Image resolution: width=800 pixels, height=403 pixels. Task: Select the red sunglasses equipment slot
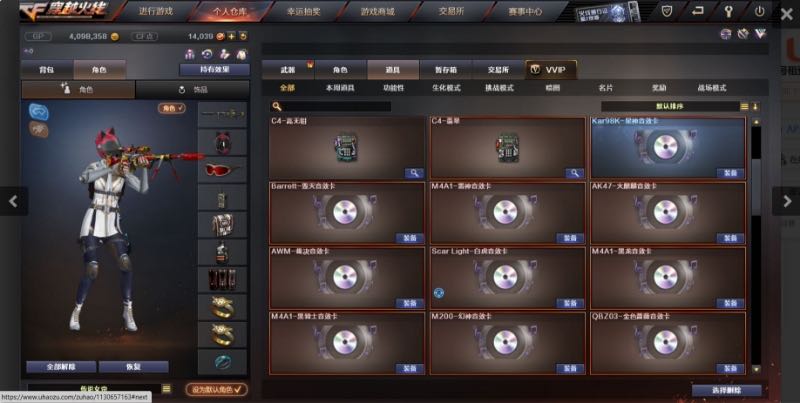pos(222,170)
